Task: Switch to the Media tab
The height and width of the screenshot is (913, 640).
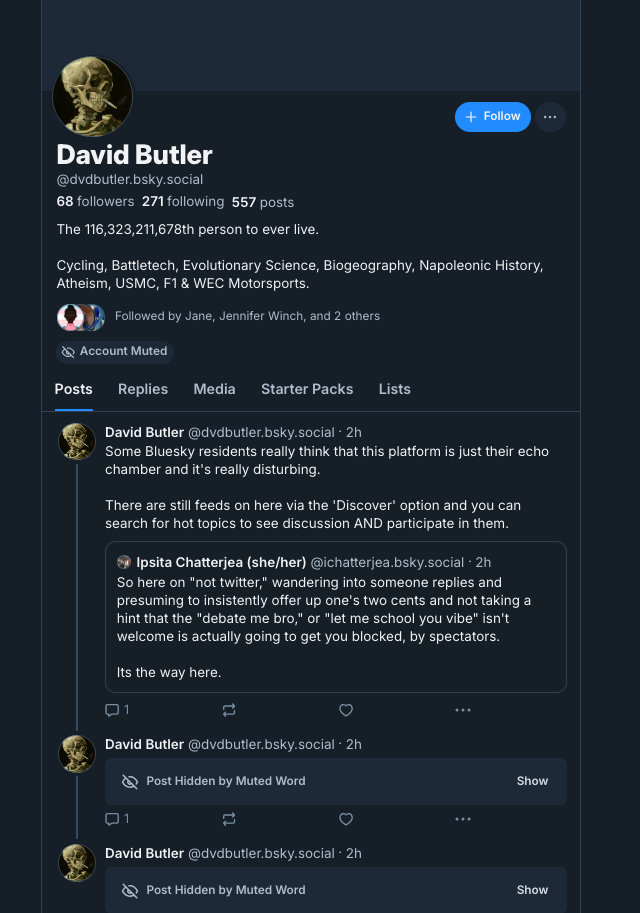Action: pyautogui.click(x=214, y=389)
